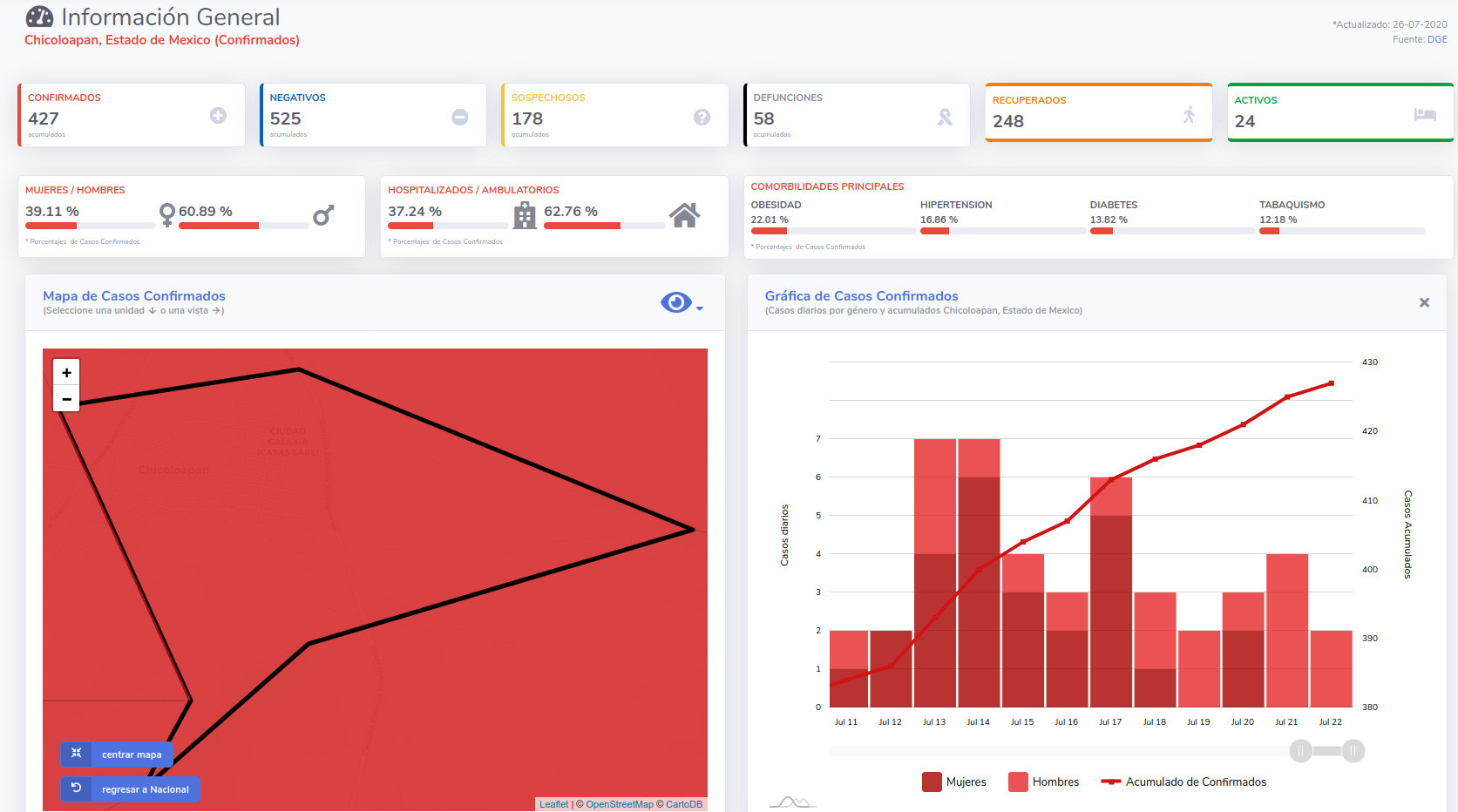Click the 37.24 % hospitalizados percentage bar
The width and height of the screenshot is (1458, 812).
(x=448, y=226)
